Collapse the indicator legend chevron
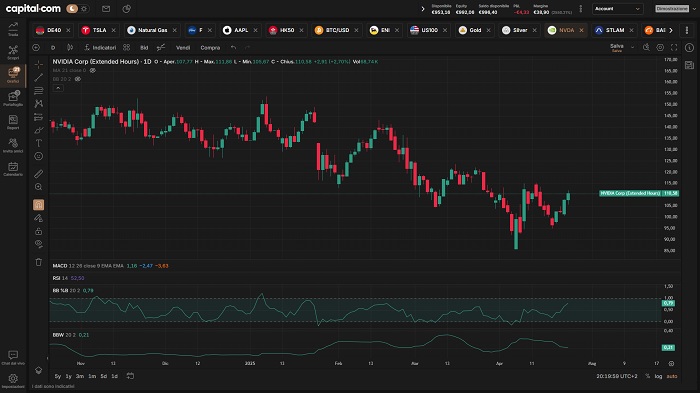This screenshot has height=393, width=700. (x=58, y=88)
